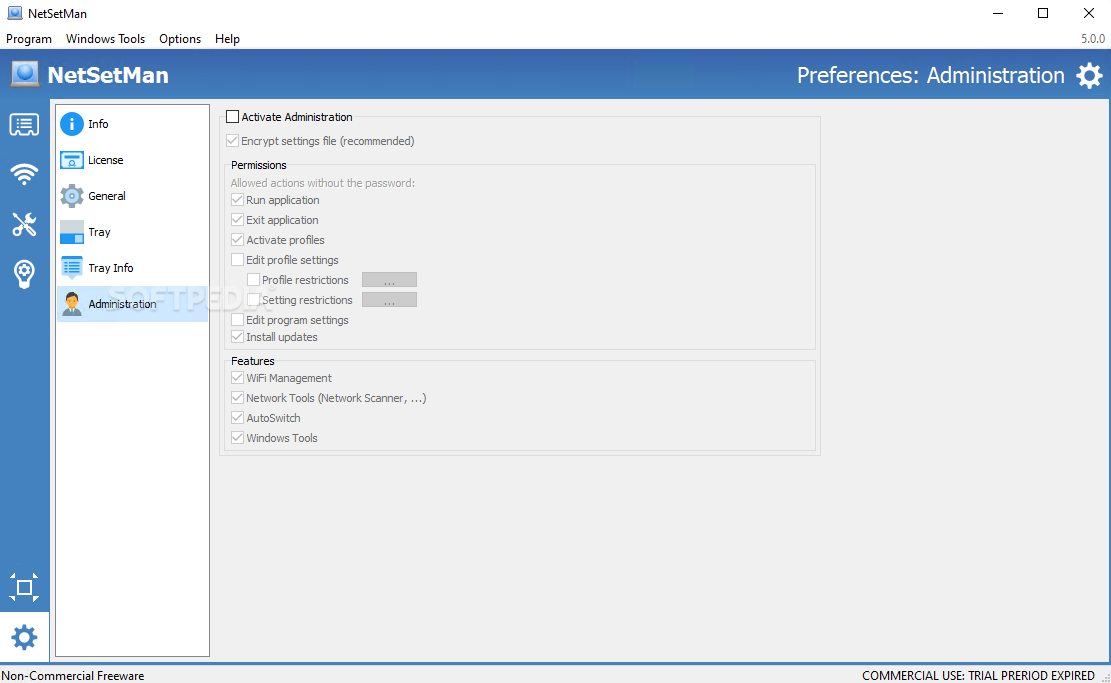Open the Network Tools wrench icon
This screenshot has height=683, width=1111.
click(24, 225)
